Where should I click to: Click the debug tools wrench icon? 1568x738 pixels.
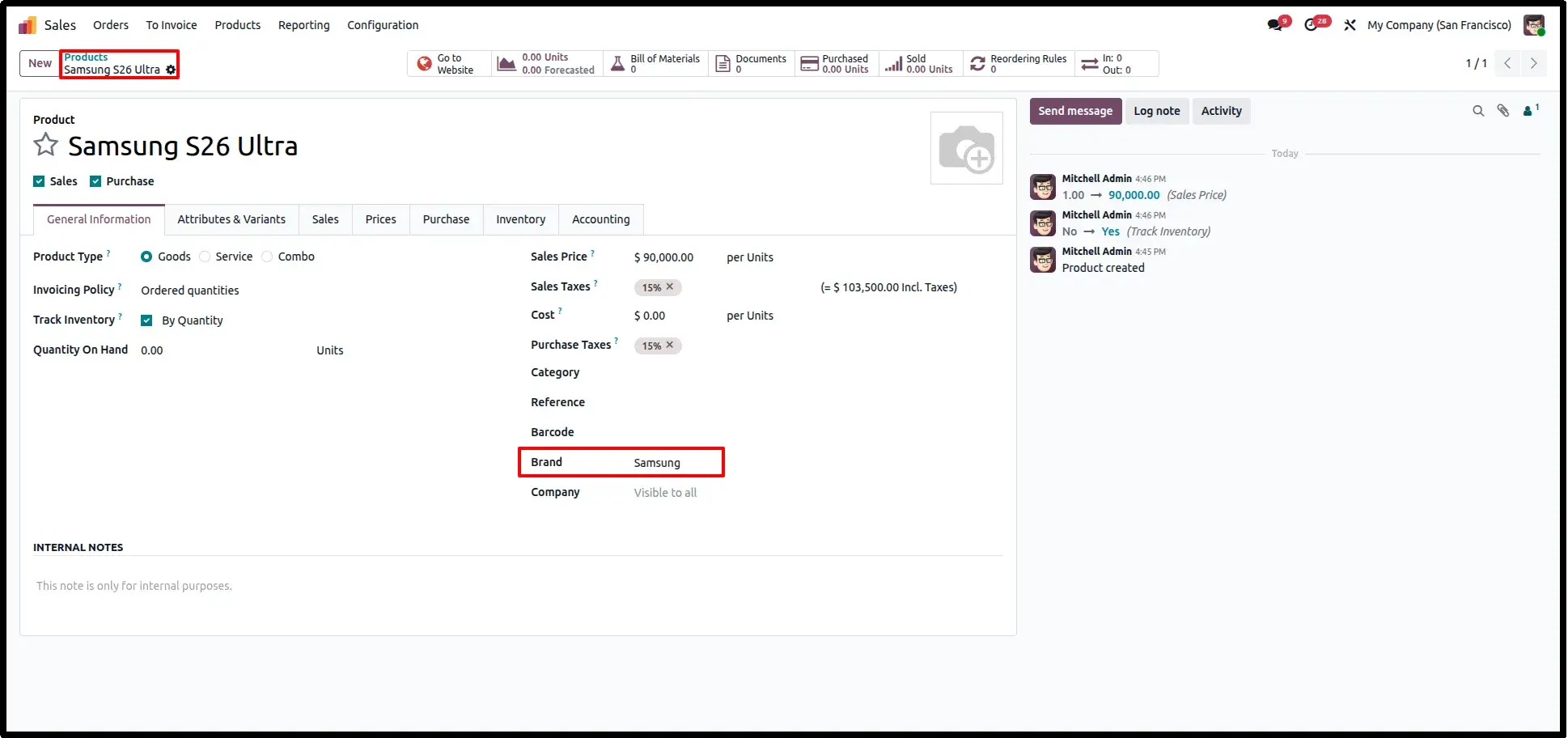pyautogui.click(x=1350, y=25)
